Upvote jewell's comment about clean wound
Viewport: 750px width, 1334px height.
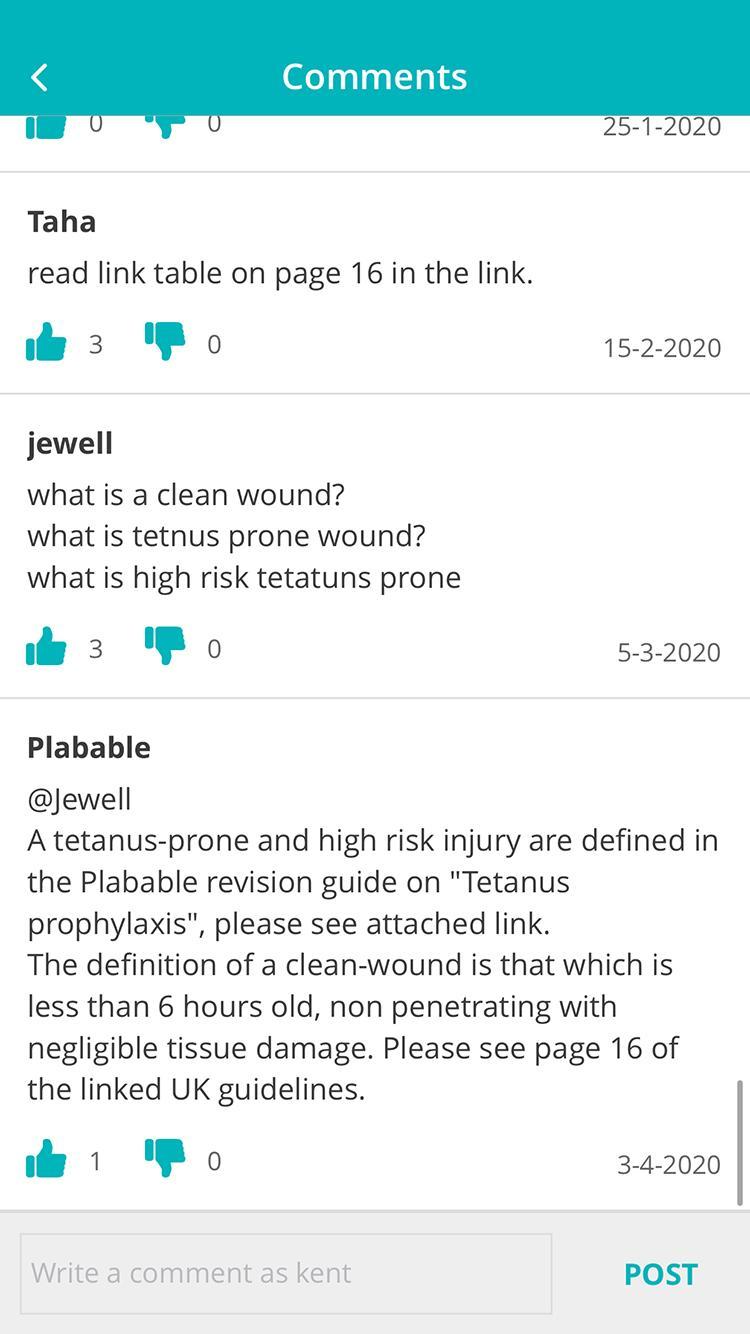[x=46, y=648]
